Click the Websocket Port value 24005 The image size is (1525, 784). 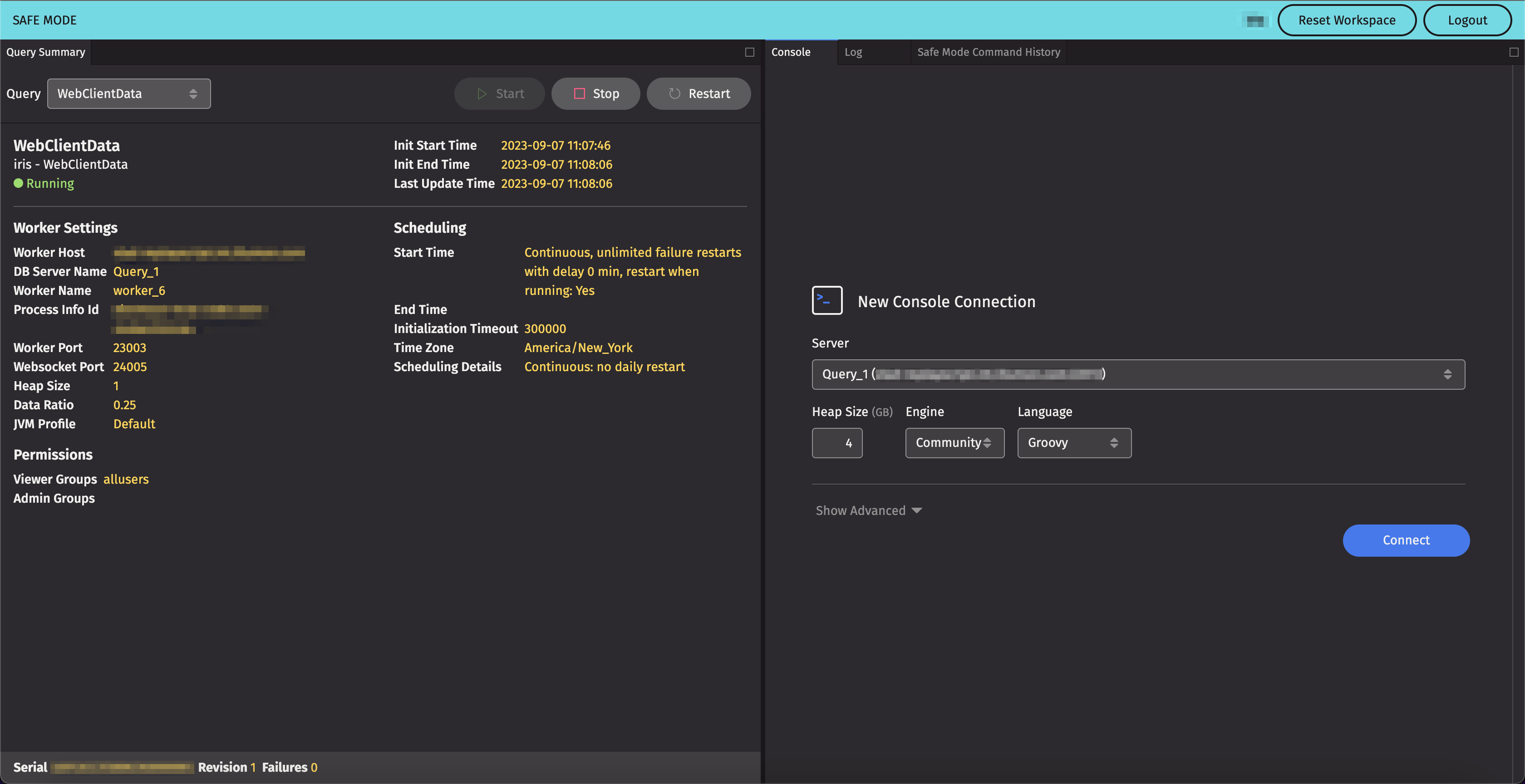[x=130, y=367]
